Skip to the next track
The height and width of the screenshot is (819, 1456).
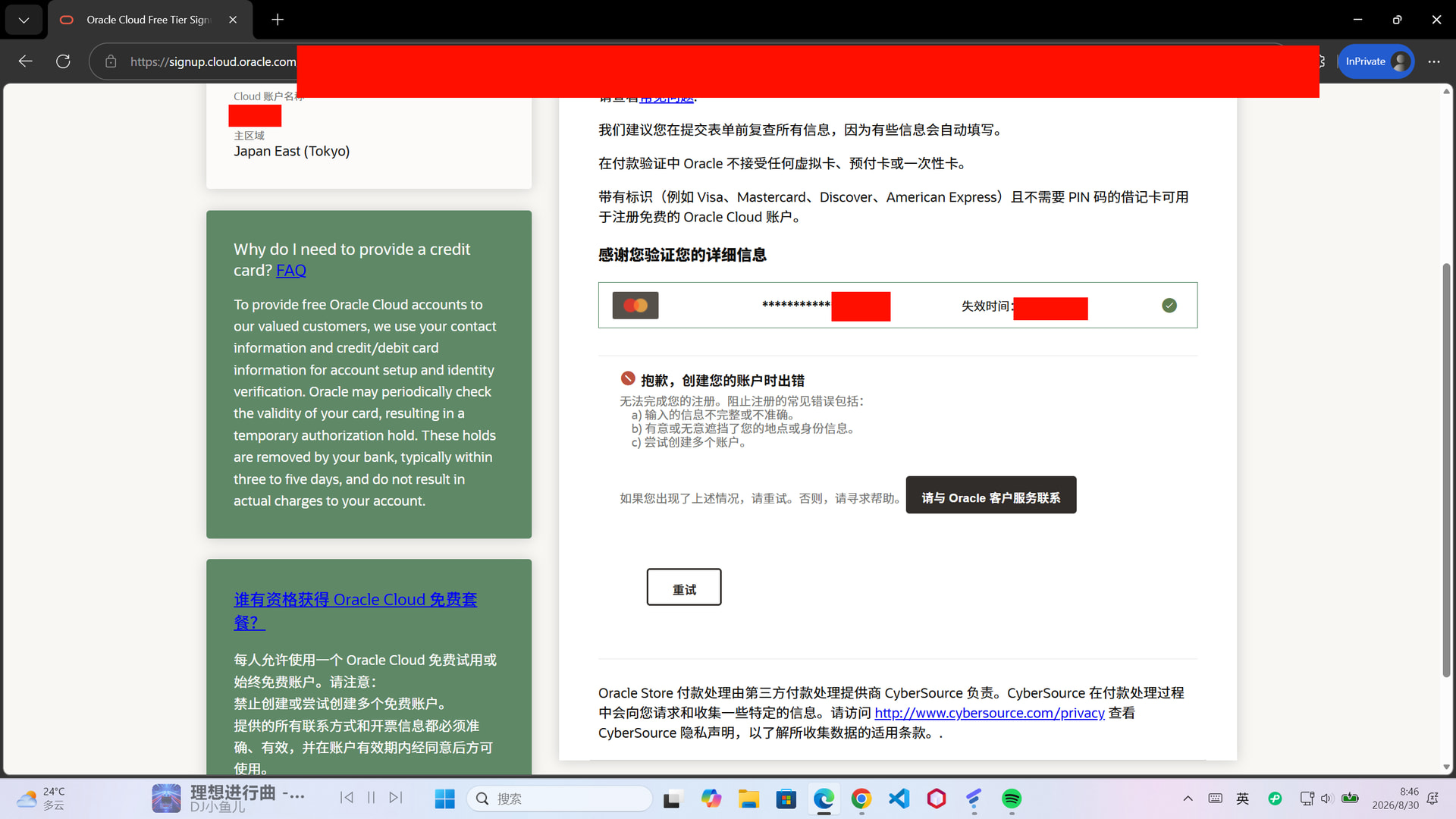(x=396, y=798)
